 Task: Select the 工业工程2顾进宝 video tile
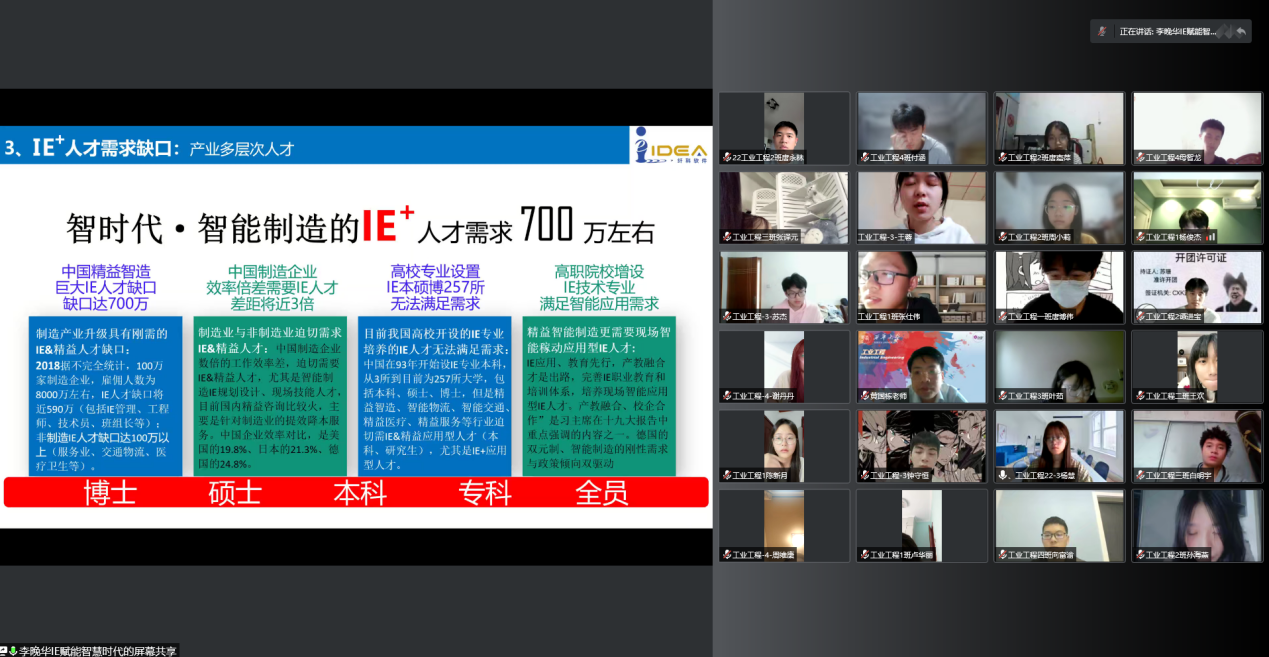point(1197,286)
